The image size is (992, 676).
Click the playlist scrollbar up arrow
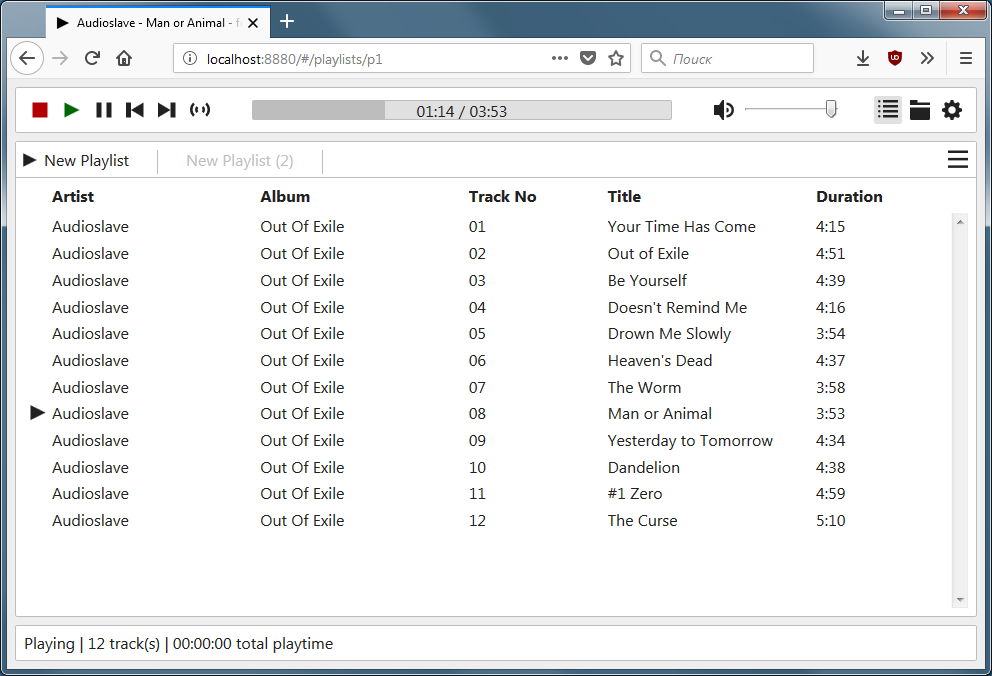[x=960, y=222]
